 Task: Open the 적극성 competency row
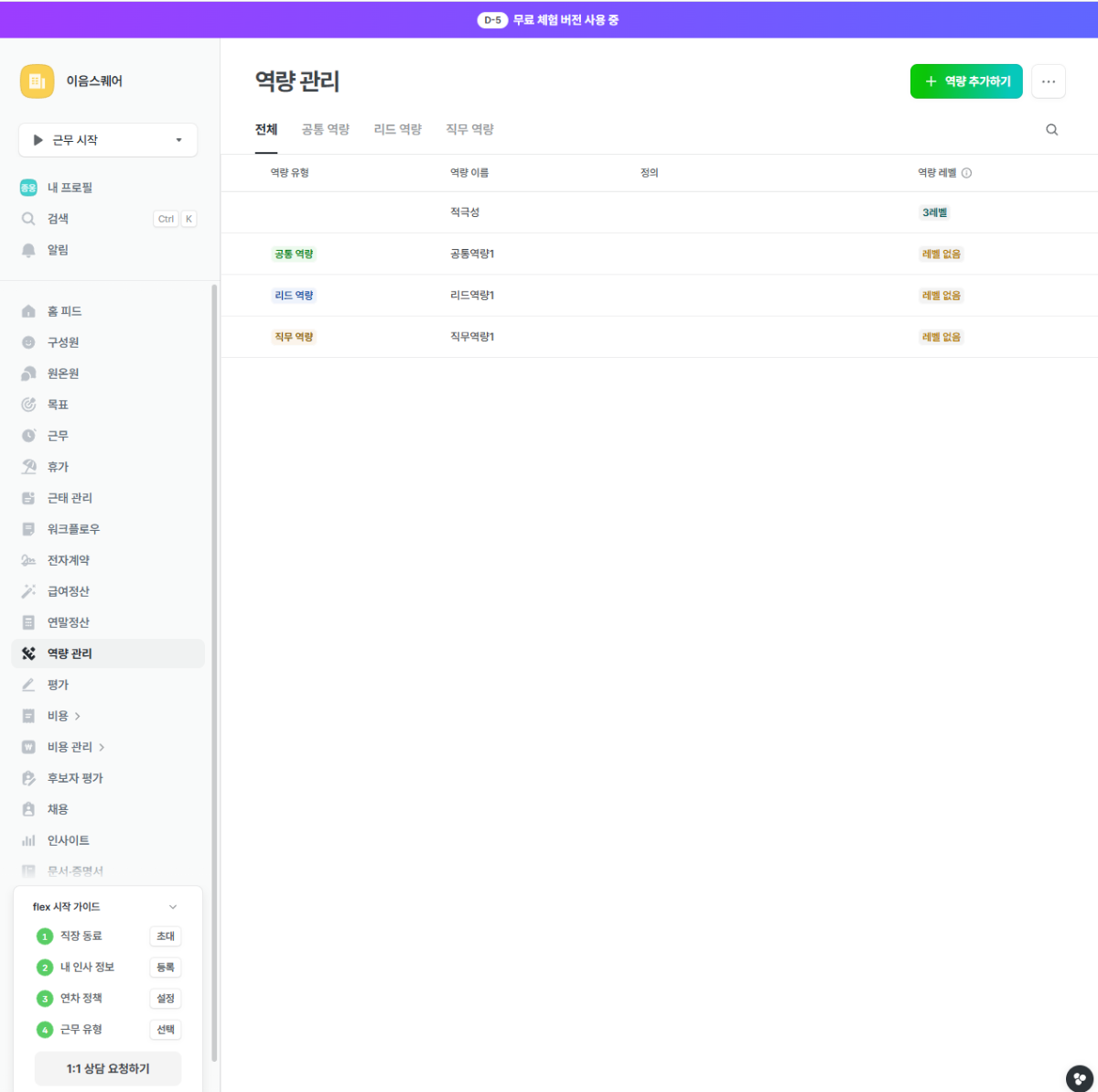[465, 212]
